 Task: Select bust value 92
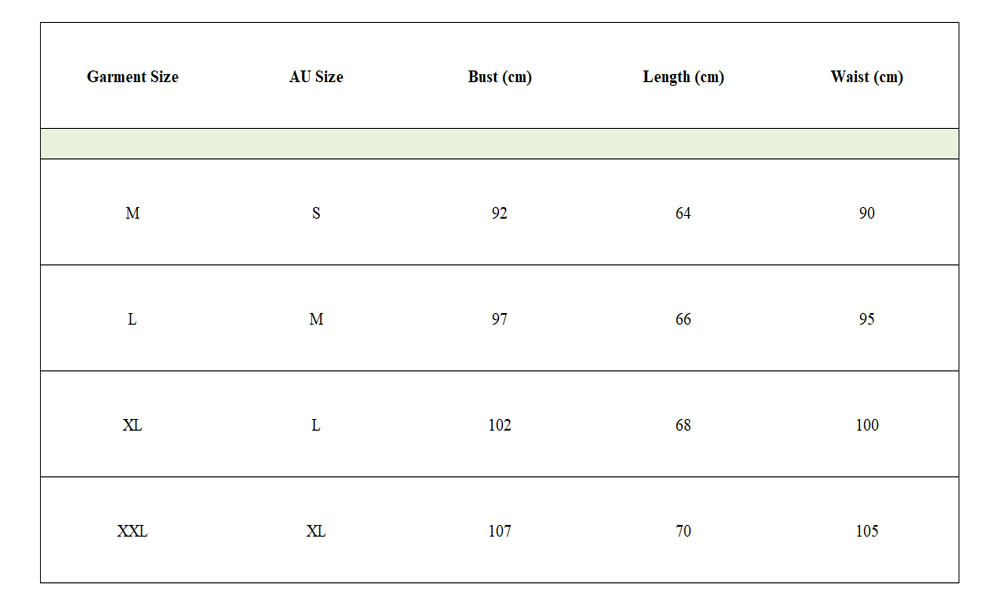pos(499,213)
